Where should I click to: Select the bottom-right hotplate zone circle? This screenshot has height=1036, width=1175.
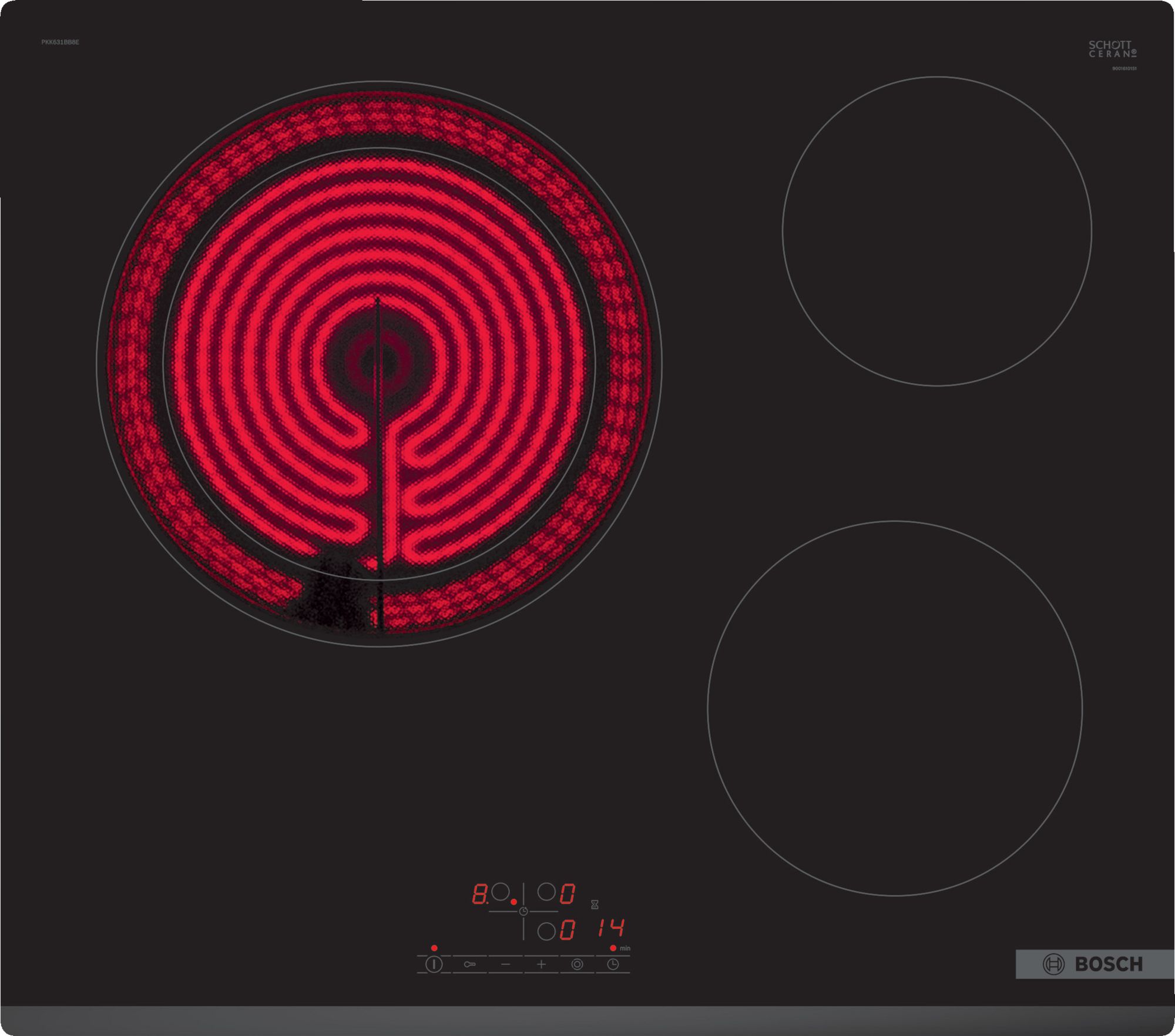pyautogui.click(x=546, y=931)
